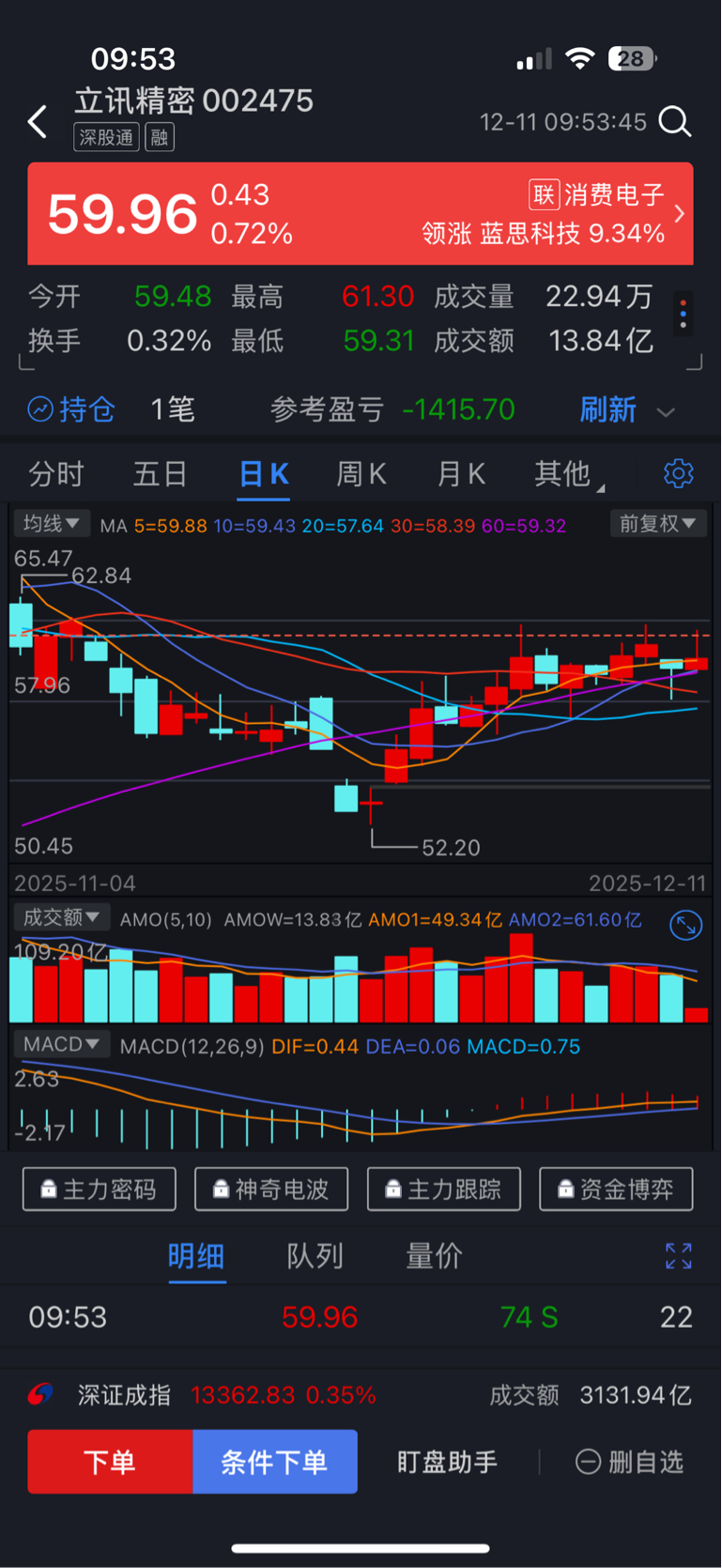Open locked 神奇电波 feature
Viewport: 722px width, 1568px height.
click(271, 1190)
